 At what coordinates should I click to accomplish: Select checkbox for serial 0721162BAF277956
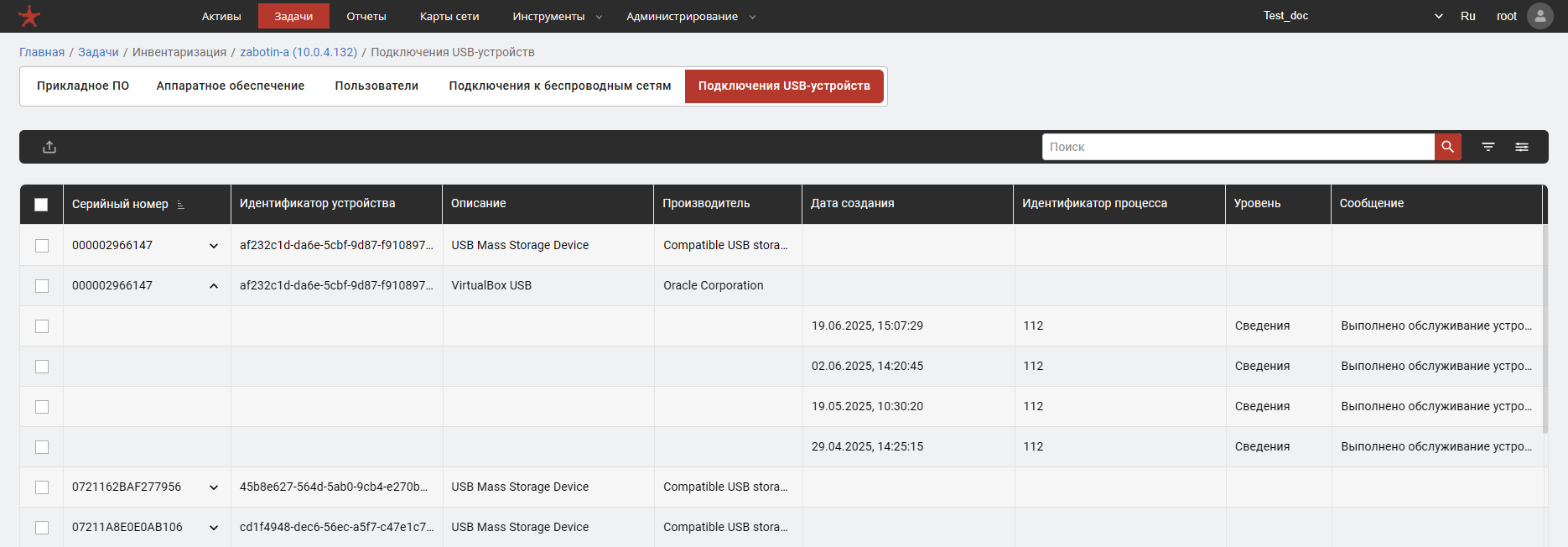42,487
